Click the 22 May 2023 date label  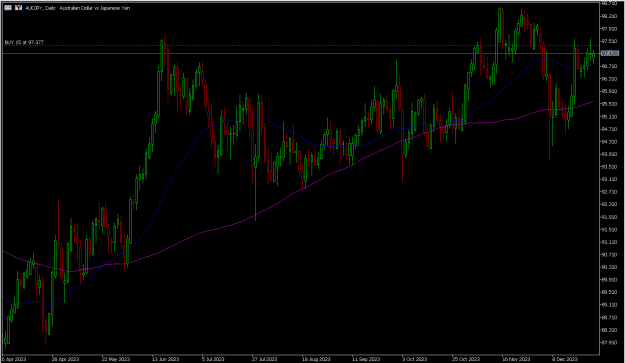(116, 359)
